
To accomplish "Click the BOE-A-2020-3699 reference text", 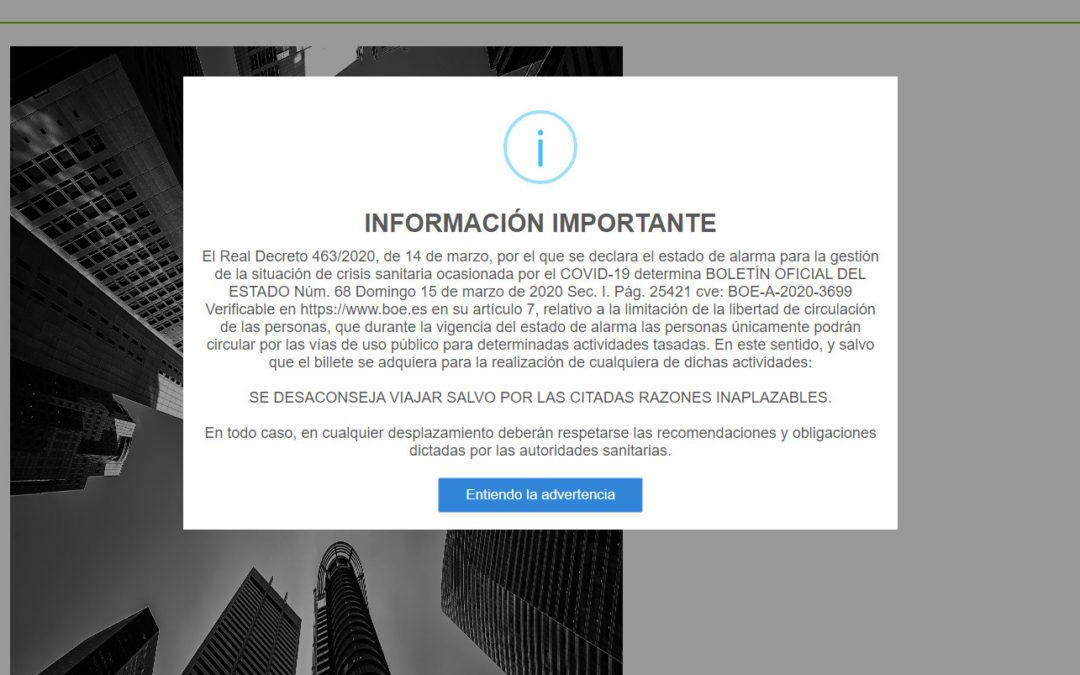I will coord(790,293).
